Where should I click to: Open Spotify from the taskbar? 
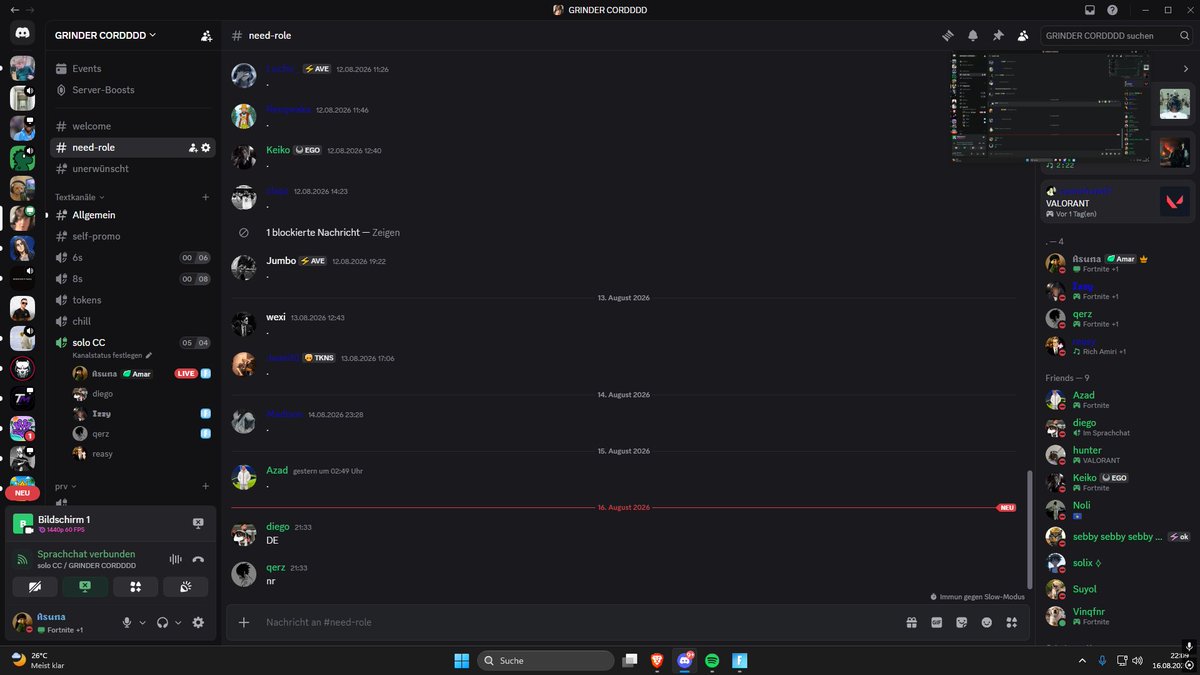712,661
